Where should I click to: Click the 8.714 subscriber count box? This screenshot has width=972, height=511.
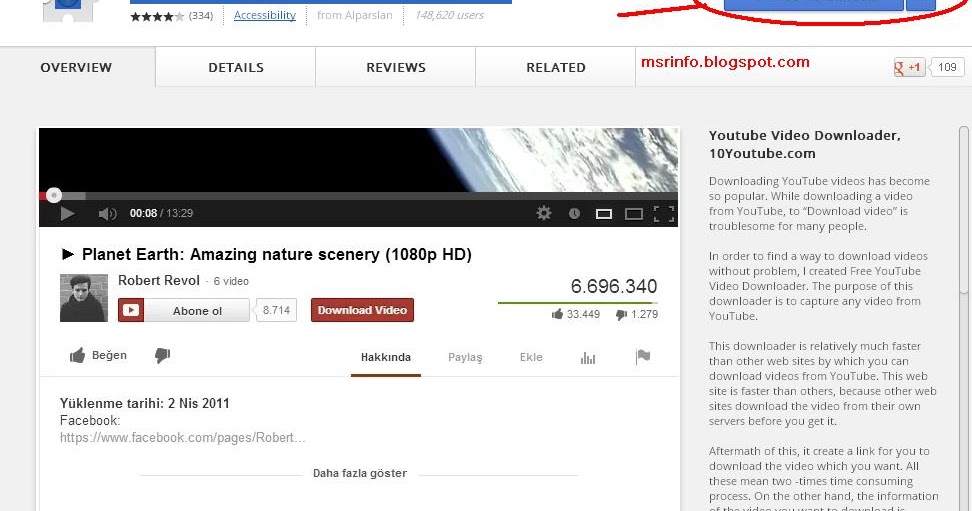point(276,310)
